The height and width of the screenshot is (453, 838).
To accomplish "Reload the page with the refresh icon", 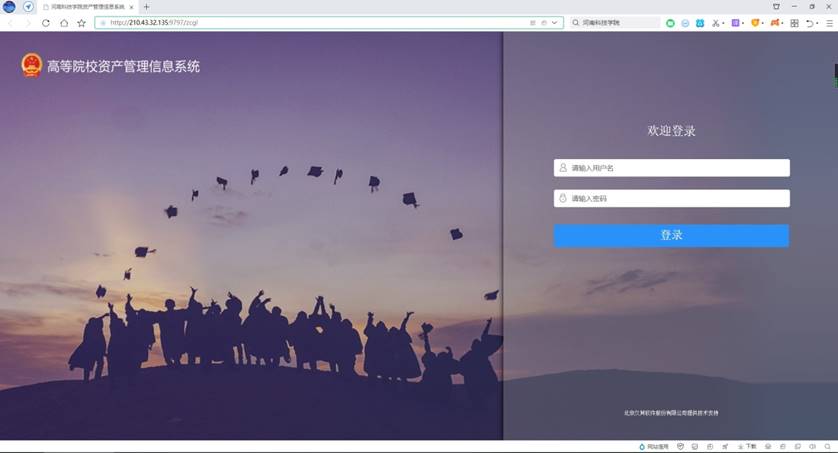I will (46, 23).
